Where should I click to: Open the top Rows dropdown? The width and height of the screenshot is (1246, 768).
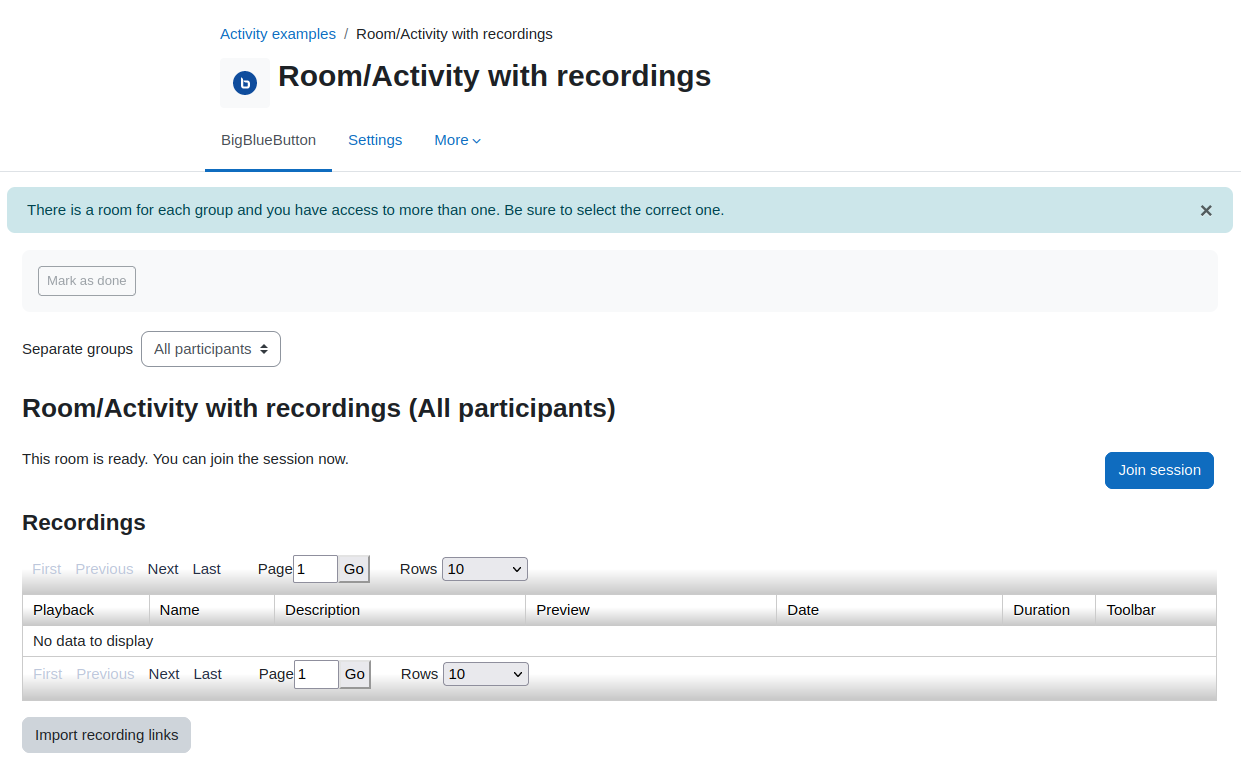click(485, 569)
